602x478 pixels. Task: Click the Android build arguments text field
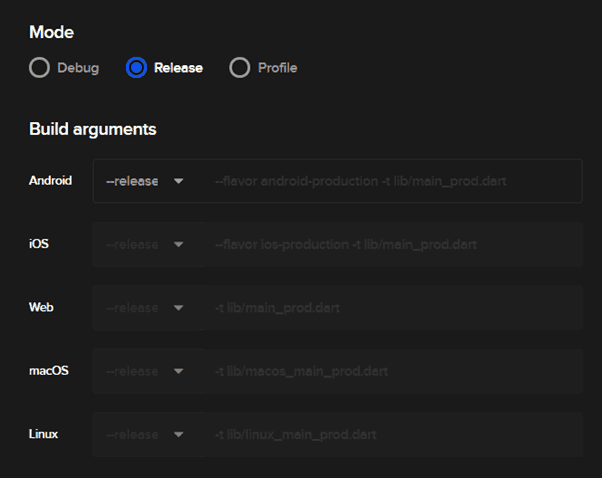[394, 181]
